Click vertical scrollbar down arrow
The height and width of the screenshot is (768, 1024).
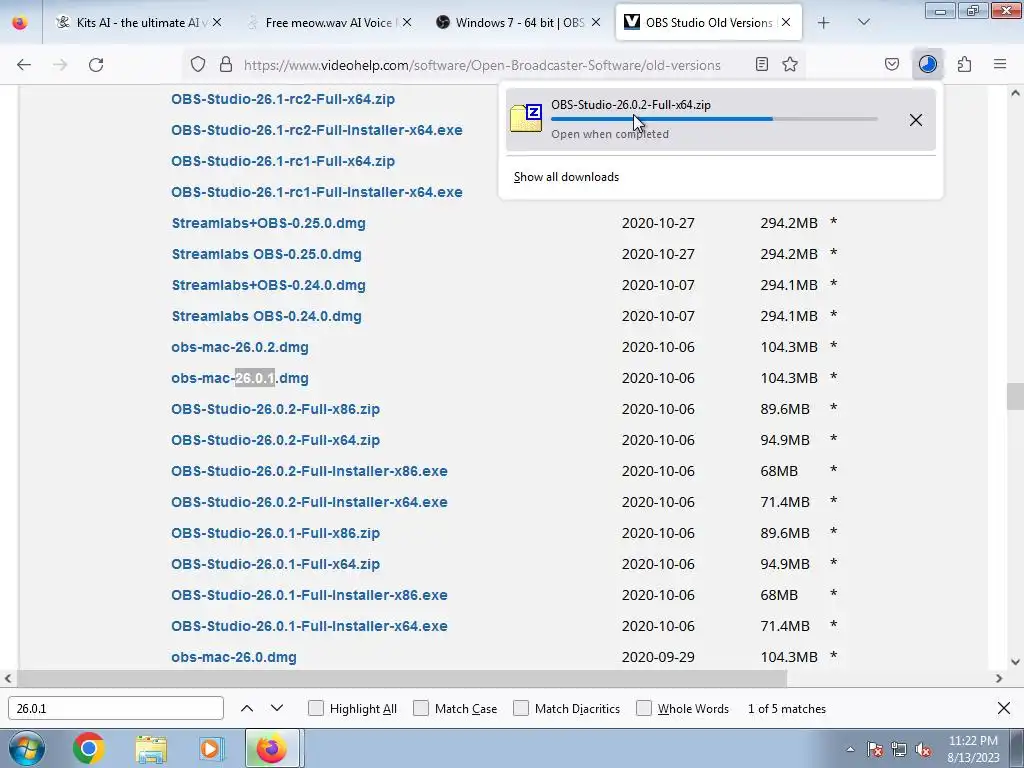point(1015,662)
